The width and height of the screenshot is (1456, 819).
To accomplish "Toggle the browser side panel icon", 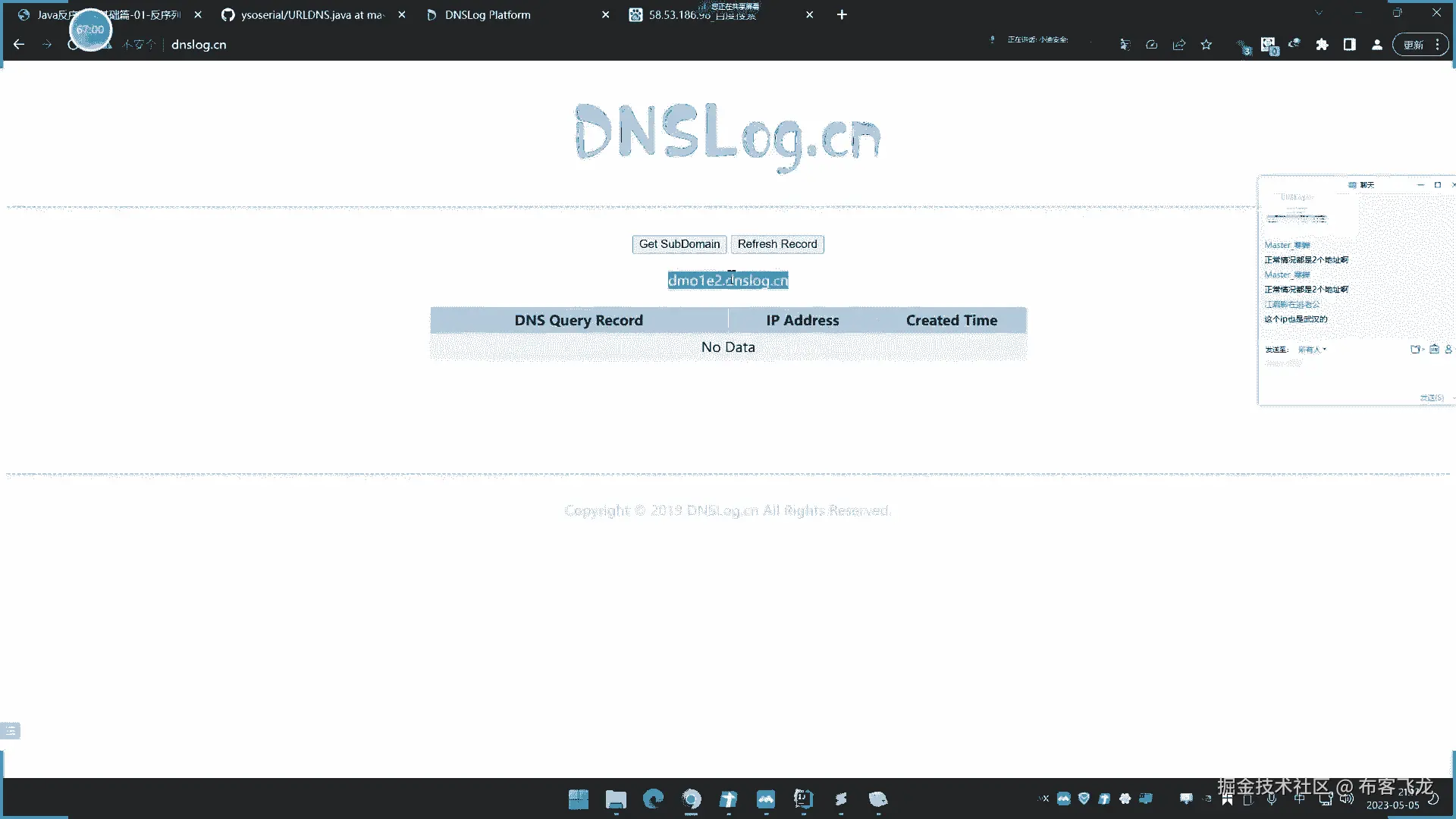I will pyautogui.click(x=1349, y=45).
